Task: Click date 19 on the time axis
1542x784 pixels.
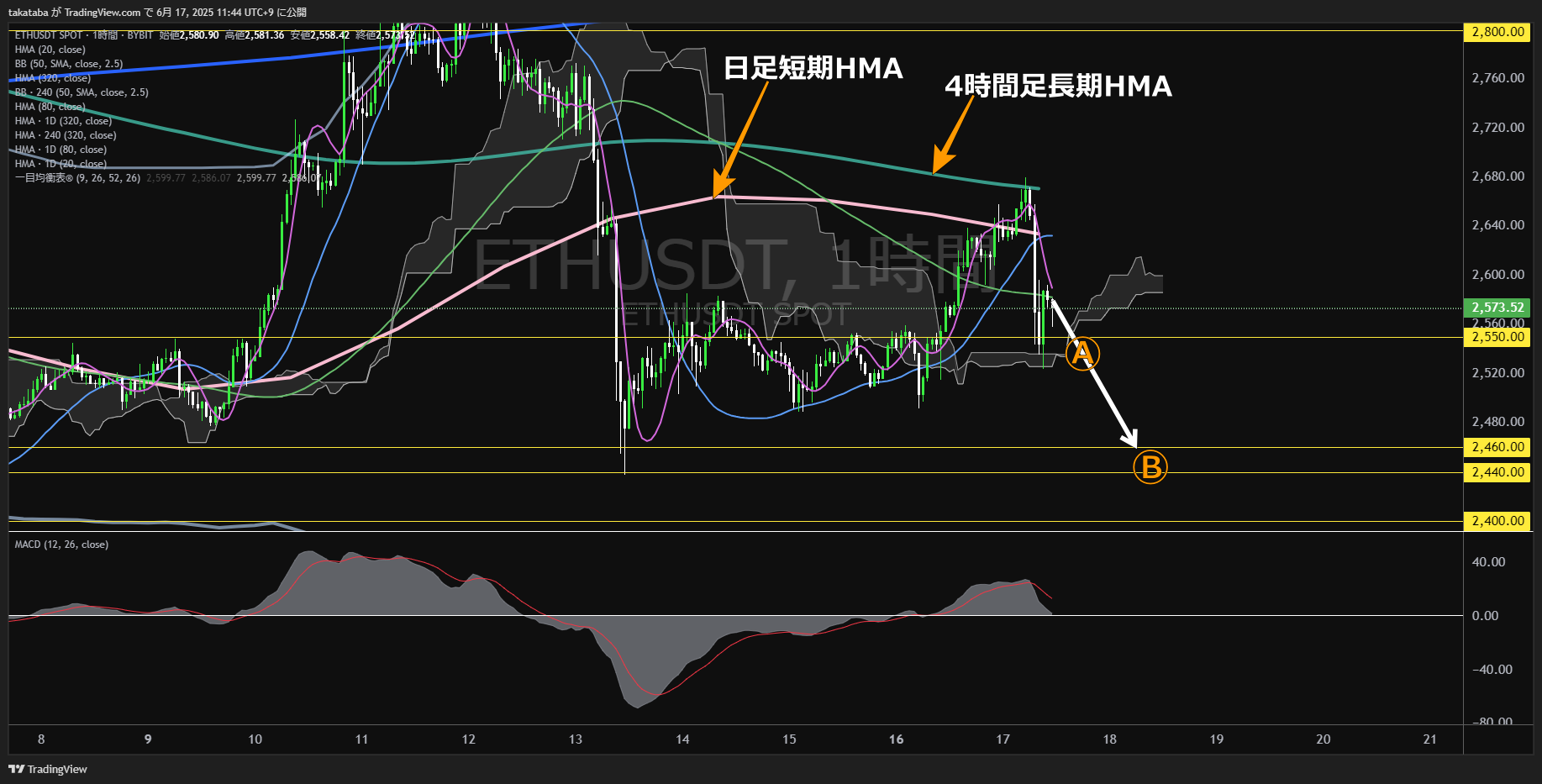Action: coord(1216,739)
